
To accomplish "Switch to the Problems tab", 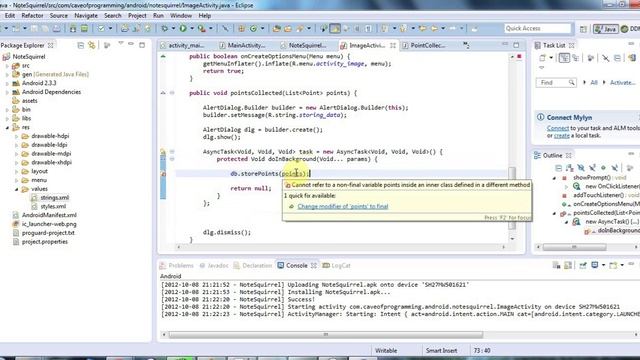I will pyautogui.click(x=177, y=265).
